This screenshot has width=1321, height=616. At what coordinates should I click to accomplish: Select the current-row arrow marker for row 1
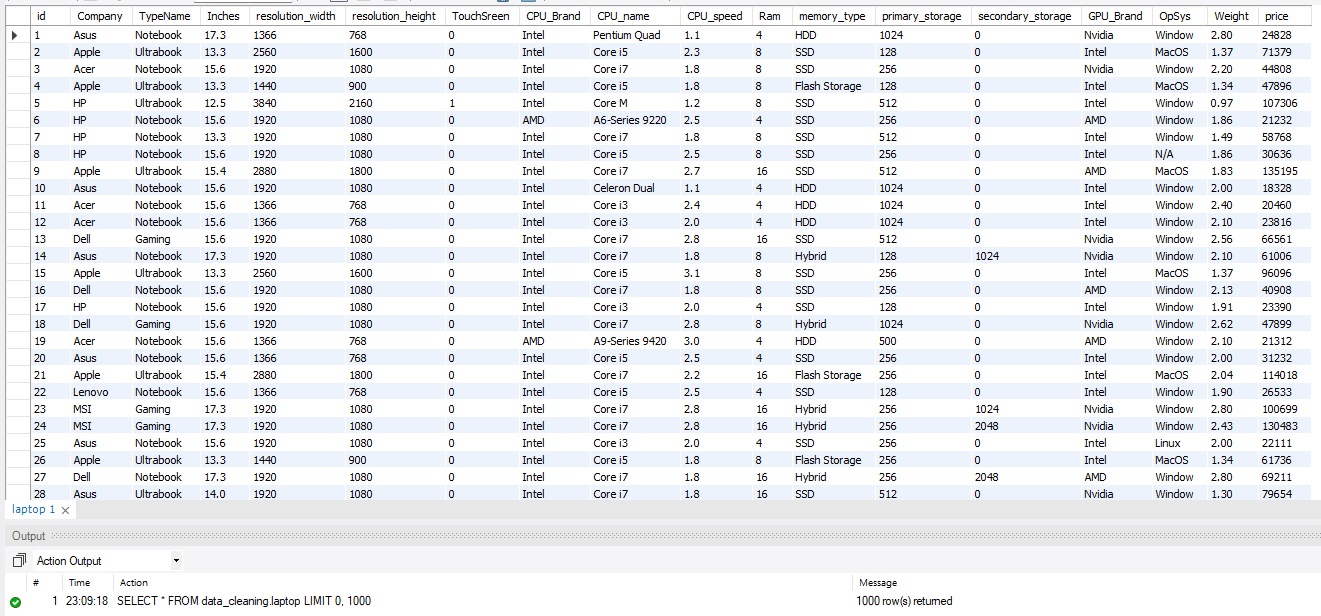[x=15, y=35]
